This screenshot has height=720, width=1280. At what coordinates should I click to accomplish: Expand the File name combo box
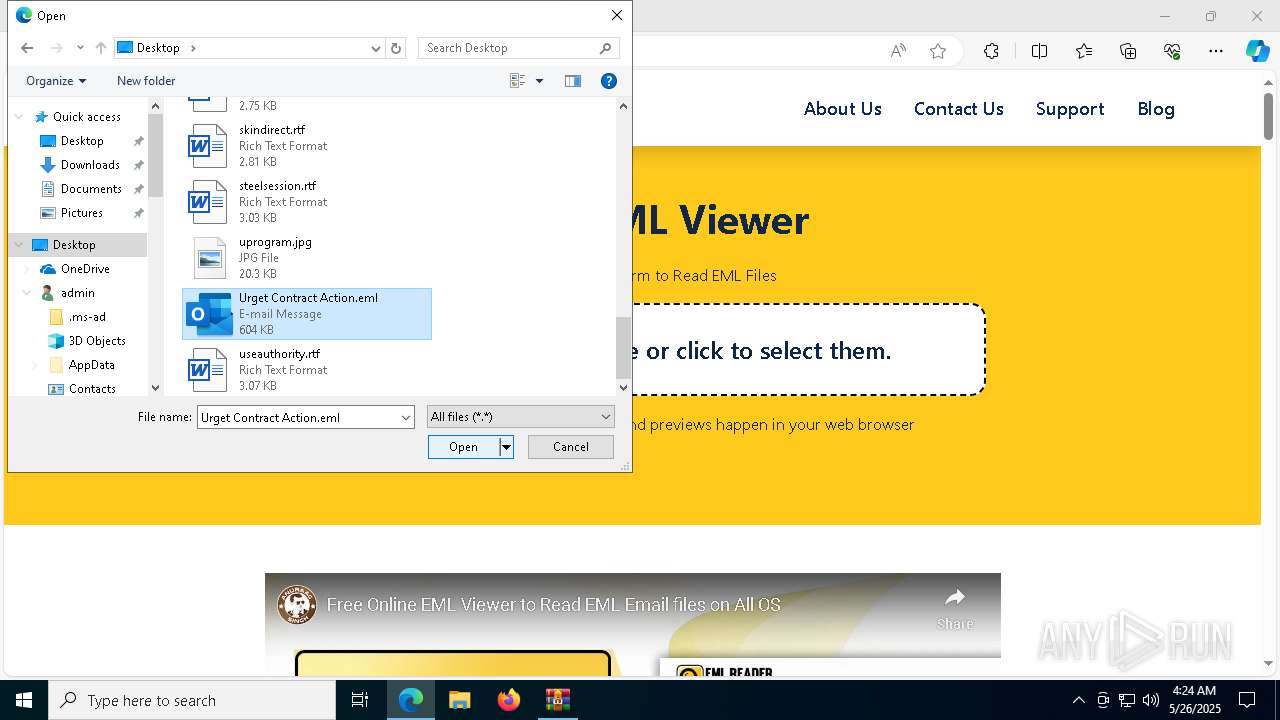pos(406,417)
